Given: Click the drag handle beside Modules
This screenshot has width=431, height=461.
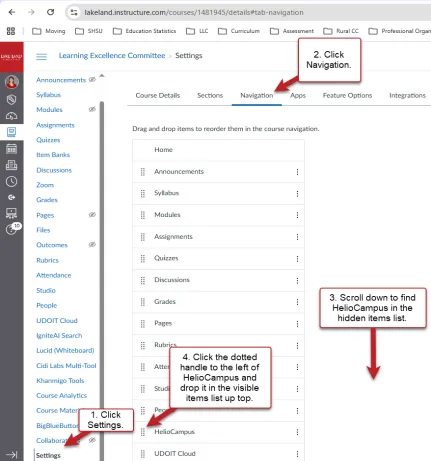Looking at the screenshot, I should click(x=143, y=215).
